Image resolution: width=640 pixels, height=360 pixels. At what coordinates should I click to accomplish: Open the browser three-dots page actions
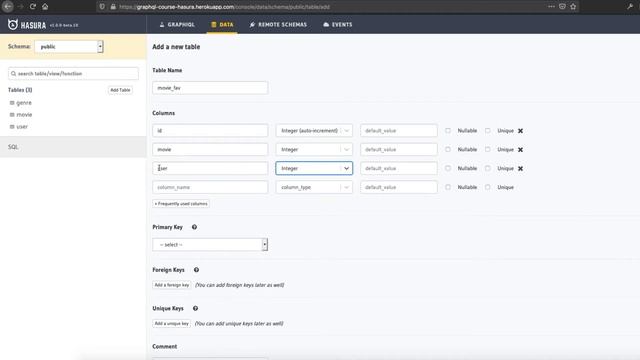[551, 7]
